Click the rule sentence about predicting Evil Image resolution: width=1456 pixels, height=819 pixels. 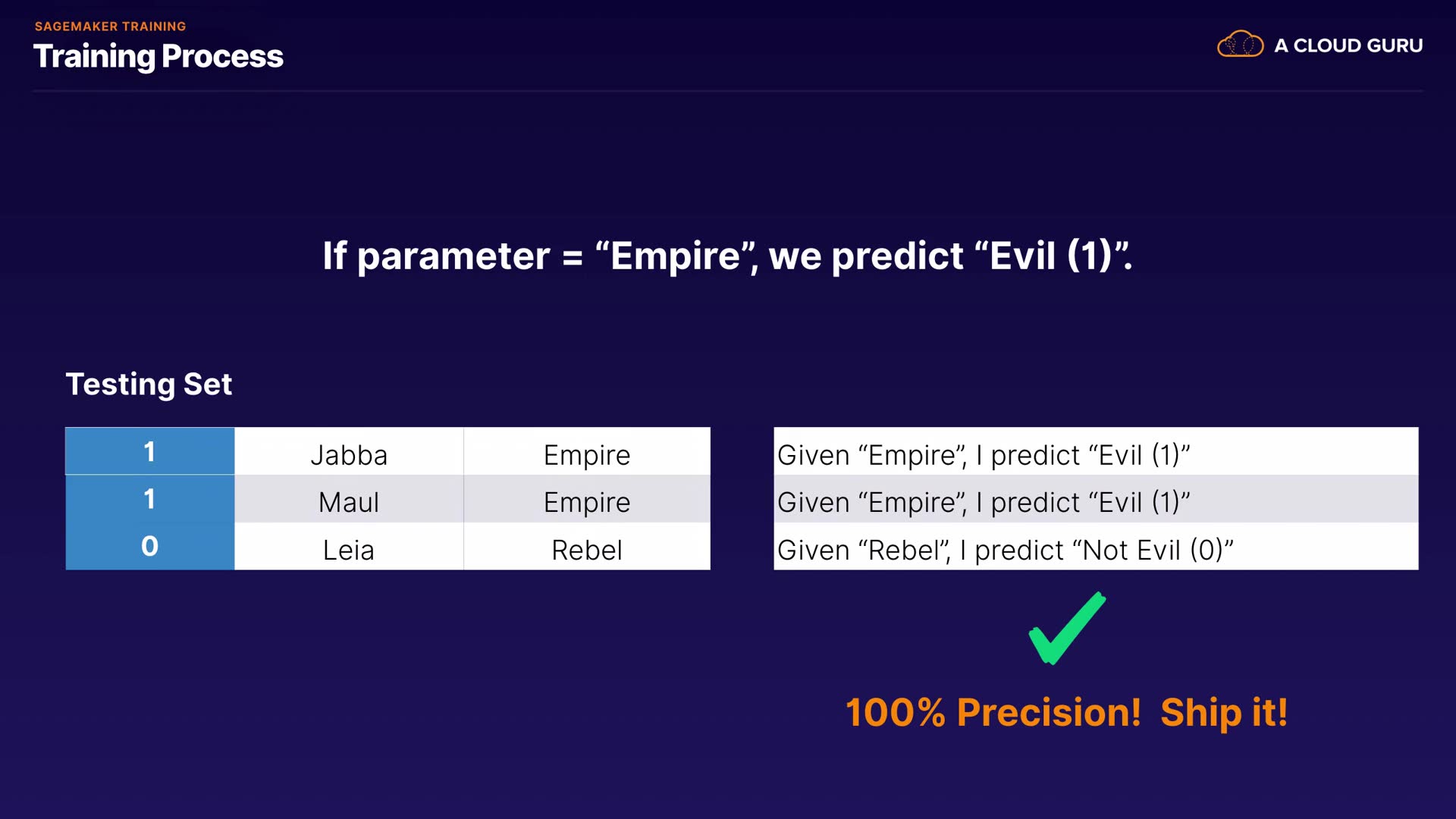click(727, 256)
